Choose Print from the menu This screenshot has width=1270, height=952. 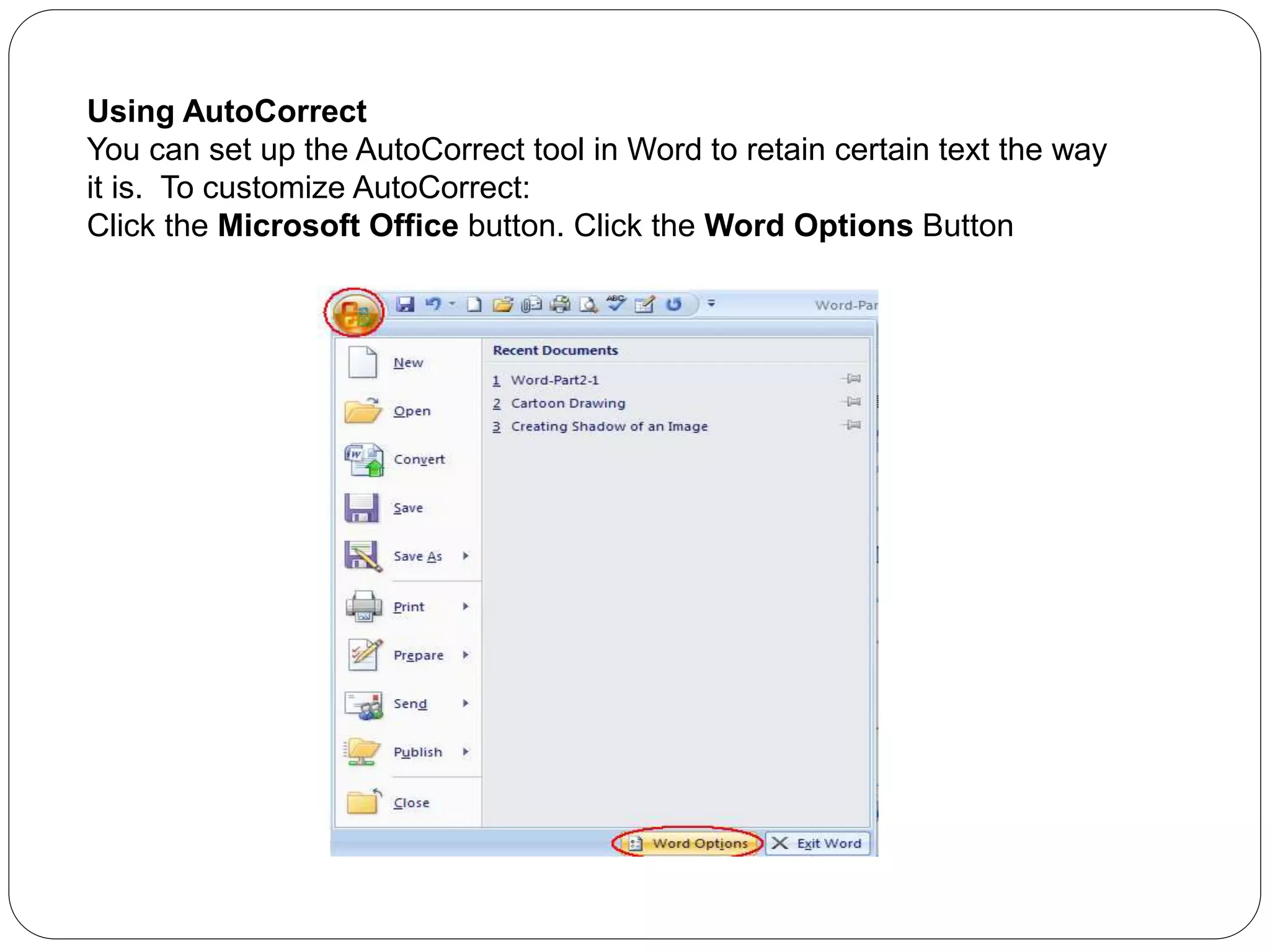point(409,607)
